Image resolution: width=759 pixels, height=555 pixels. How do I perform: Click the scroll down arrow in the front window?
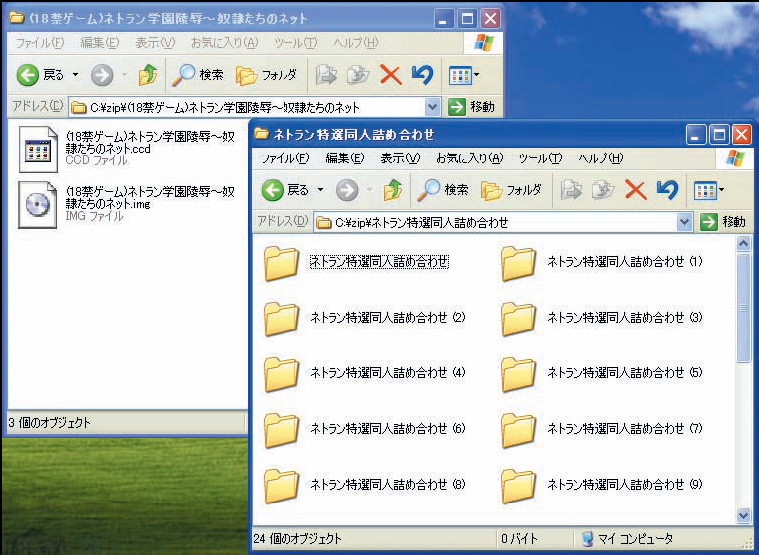pos(744,515)
